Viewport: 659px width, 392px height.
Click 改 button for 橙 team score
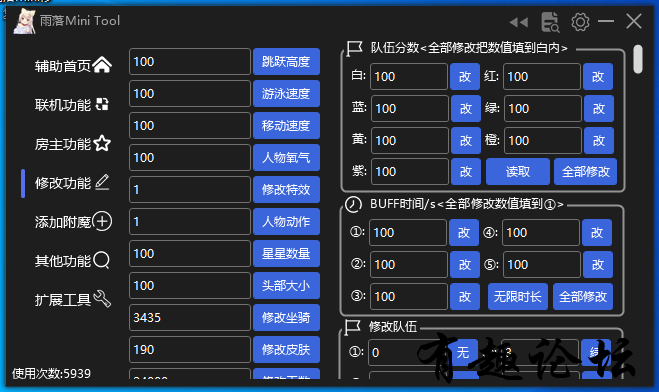pyautogui.click(x=598, y=140)
